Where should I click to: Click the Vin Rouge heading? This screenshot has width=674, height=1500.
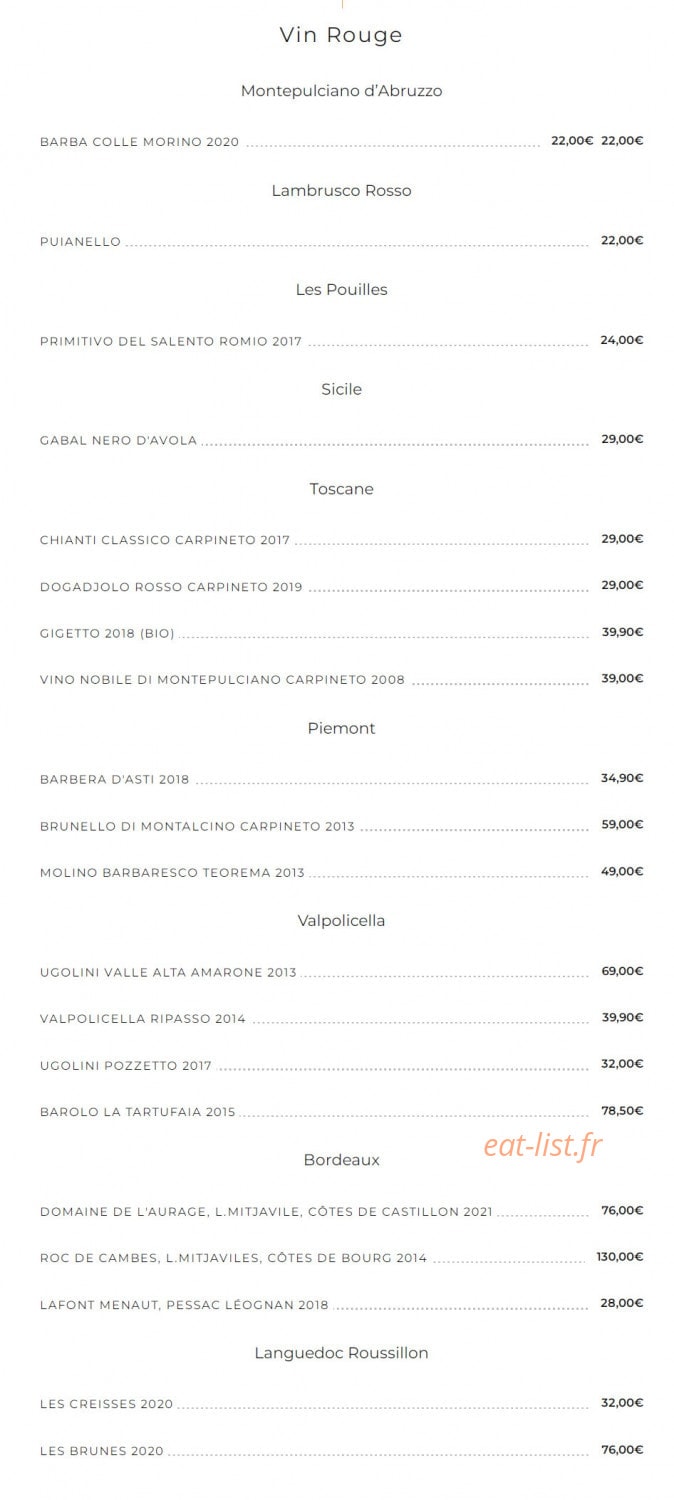tap(341, 35)
